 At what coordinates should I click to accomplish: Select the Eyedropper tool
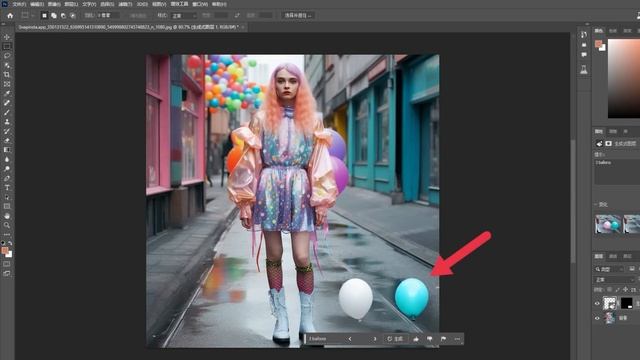click(7, 93)
